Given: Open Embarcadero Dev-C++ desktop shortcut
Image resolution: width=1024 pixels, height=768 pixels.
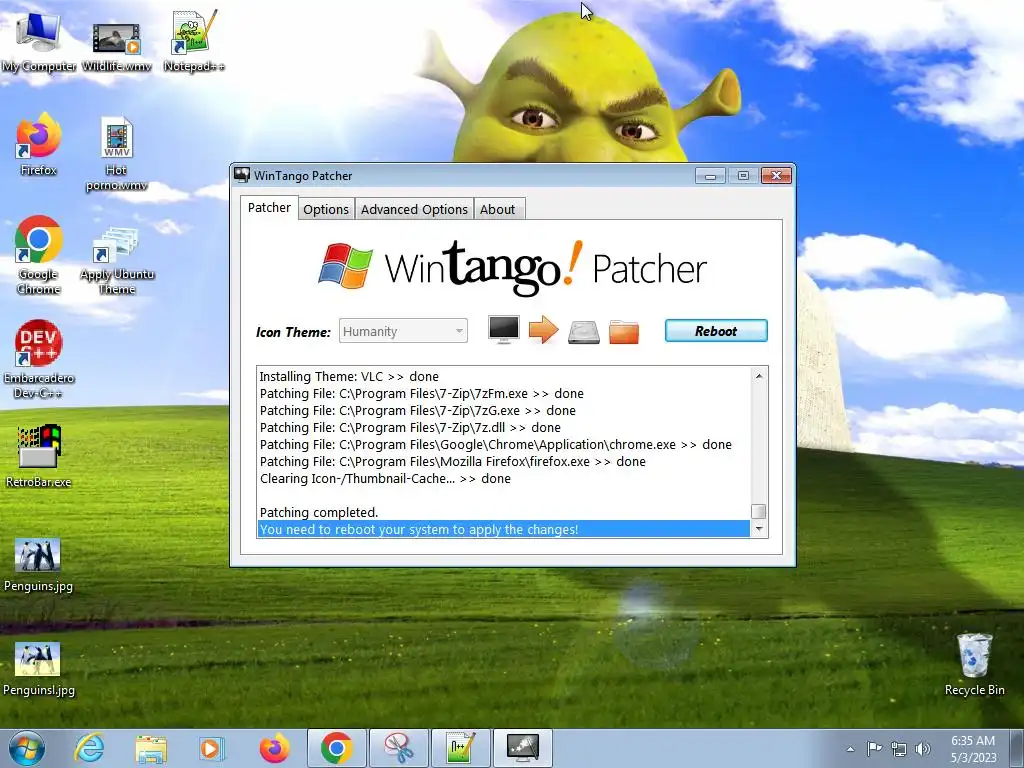Looking at the screenshot, I should tap(39, 358).
